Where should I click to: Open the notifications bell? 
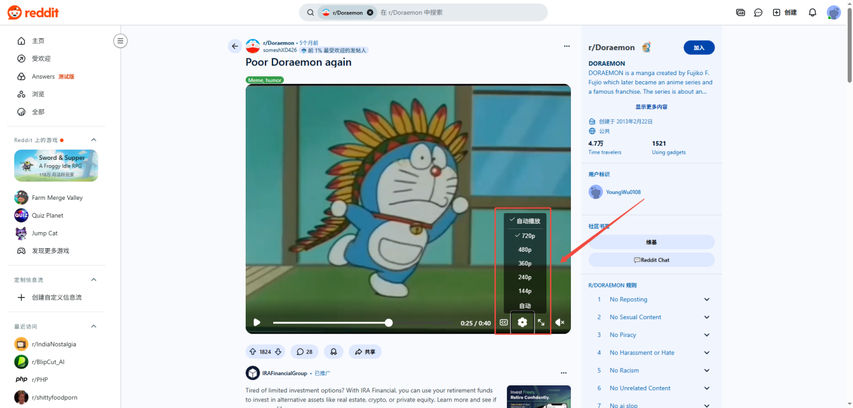coord(812,13)
